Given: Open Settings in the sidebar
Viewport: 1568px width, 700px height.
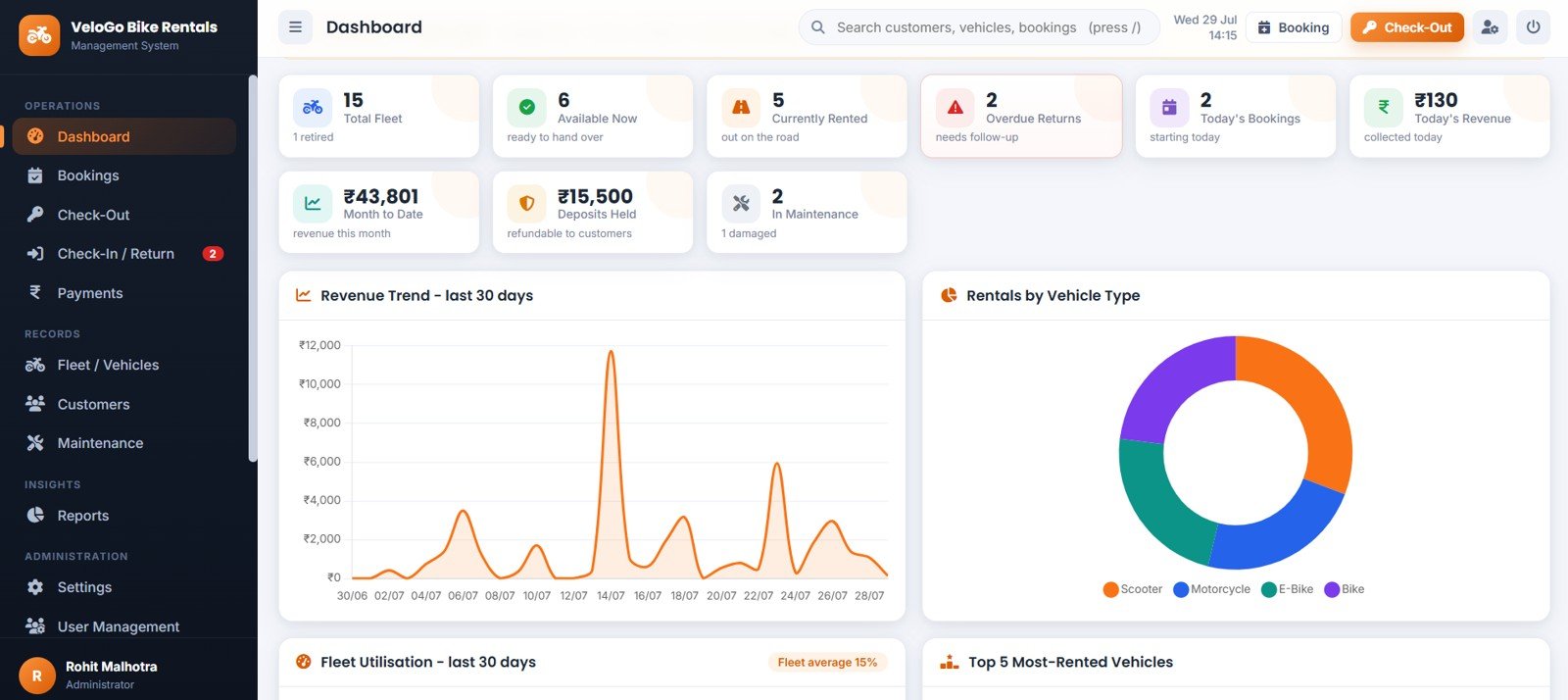Looking at the screenshot, I should click(124, 587).
